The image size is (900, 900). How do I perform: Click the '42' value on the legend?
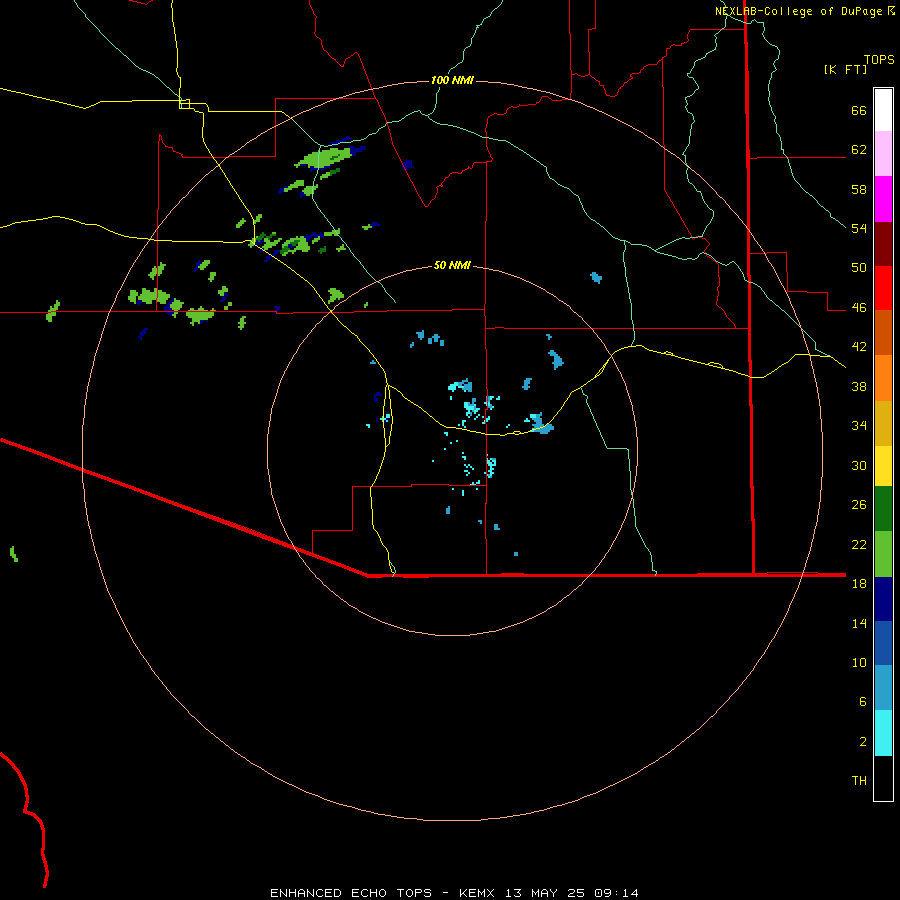point(859,347)
